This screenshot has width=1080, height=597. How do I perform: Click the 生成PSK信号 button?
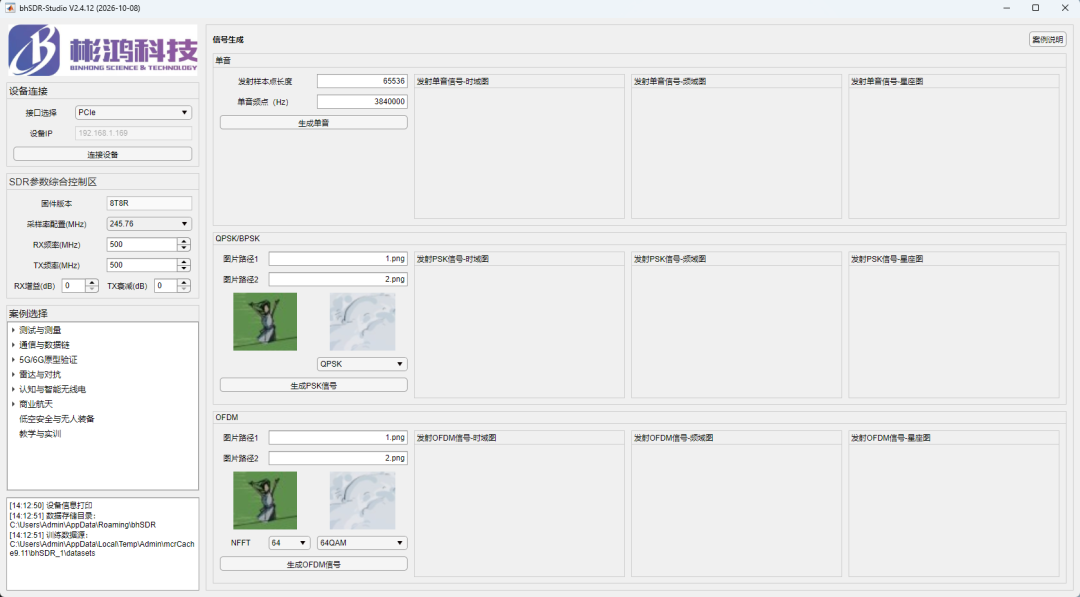pyautogui.click(x=313, y=385)
